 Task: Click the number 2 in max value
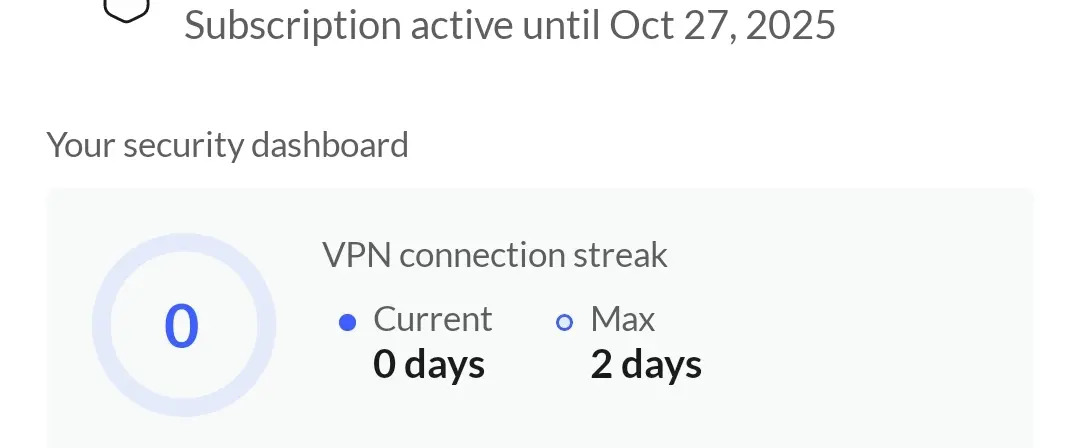[601, 365]
